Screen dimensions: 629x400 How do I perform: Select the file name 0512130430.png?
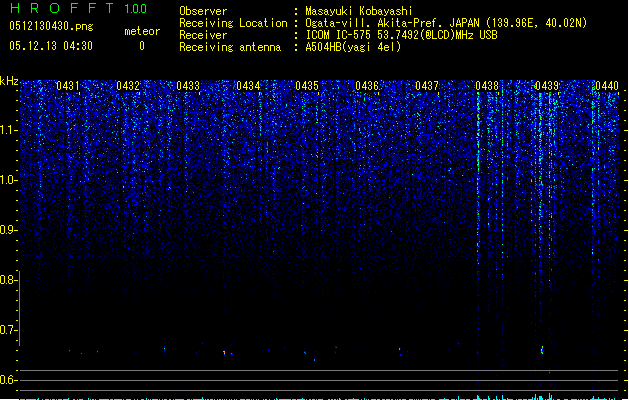click(51, 26)
